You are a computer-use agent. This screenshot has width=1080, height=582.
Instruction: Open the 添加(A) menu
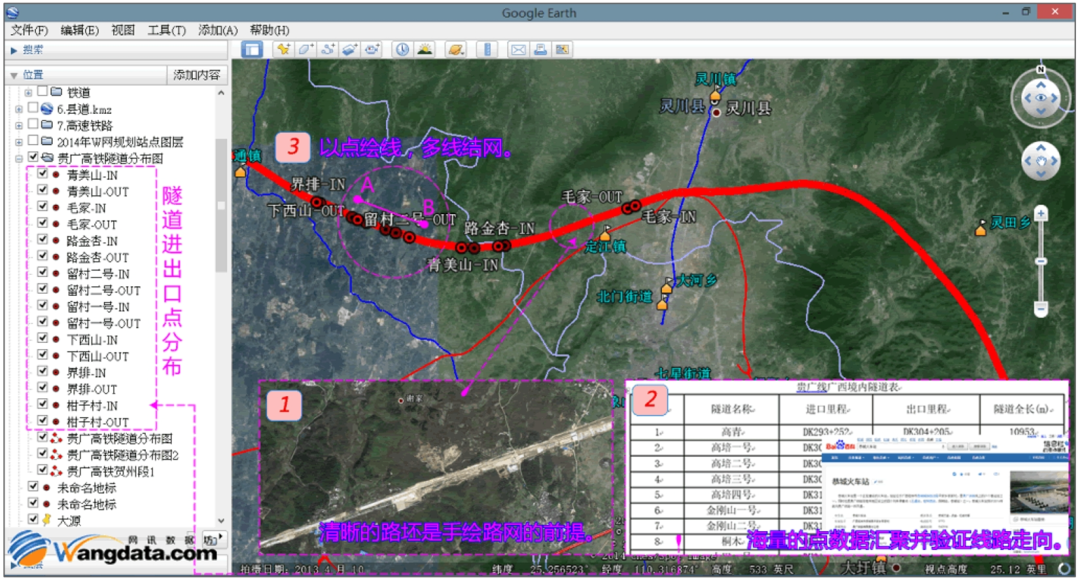218,30
